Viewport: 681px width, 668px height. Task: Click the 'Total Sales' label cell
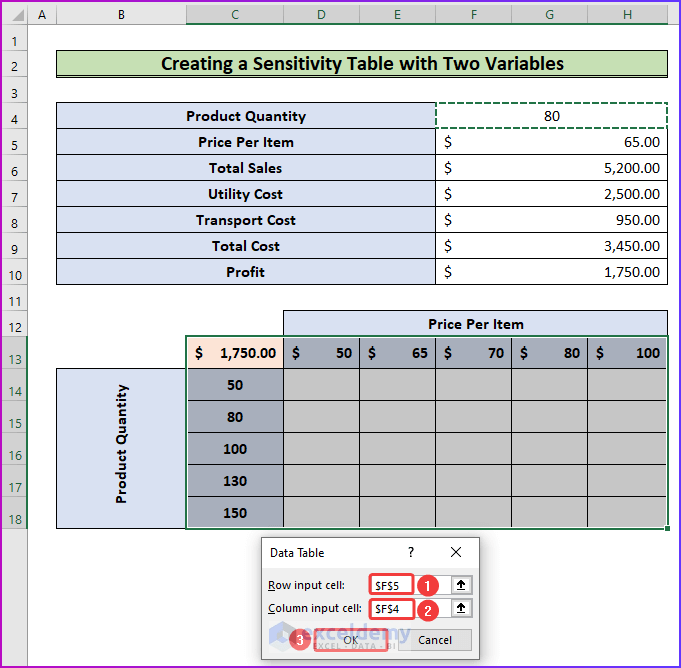(246, 168)
